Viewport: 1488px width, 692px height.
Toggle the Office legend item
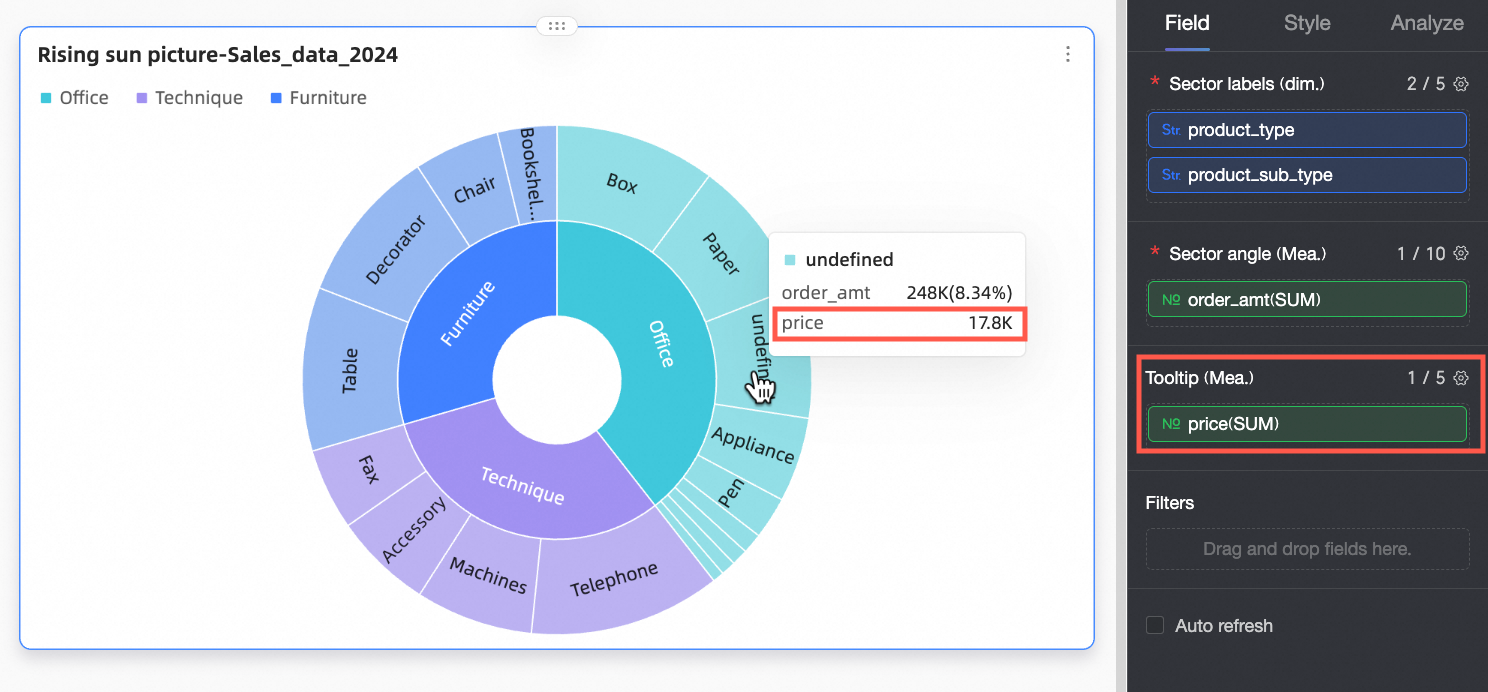(74, 98)
